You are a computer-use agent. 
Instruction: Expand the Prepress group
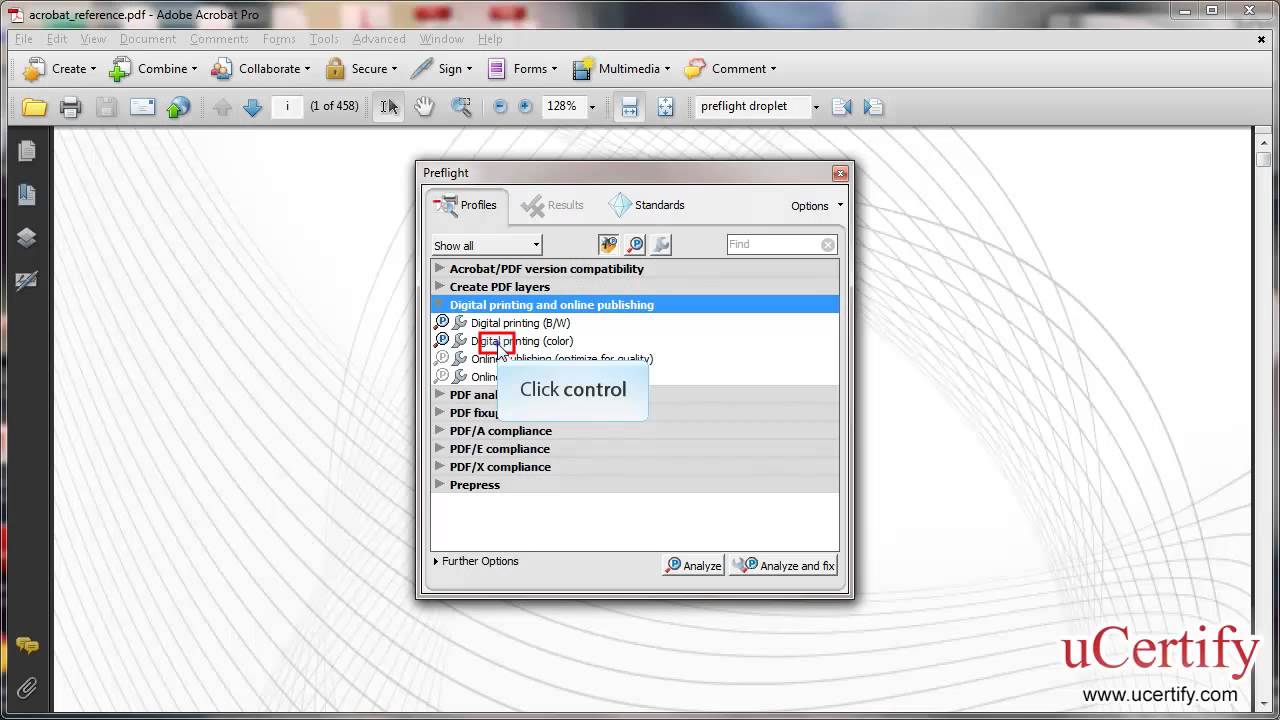439,484
